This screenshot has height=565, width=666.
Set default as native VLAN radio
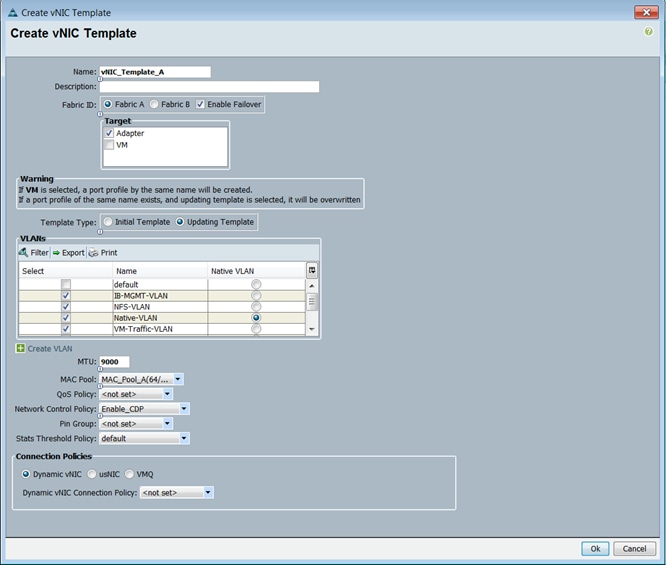click(256, 284)
